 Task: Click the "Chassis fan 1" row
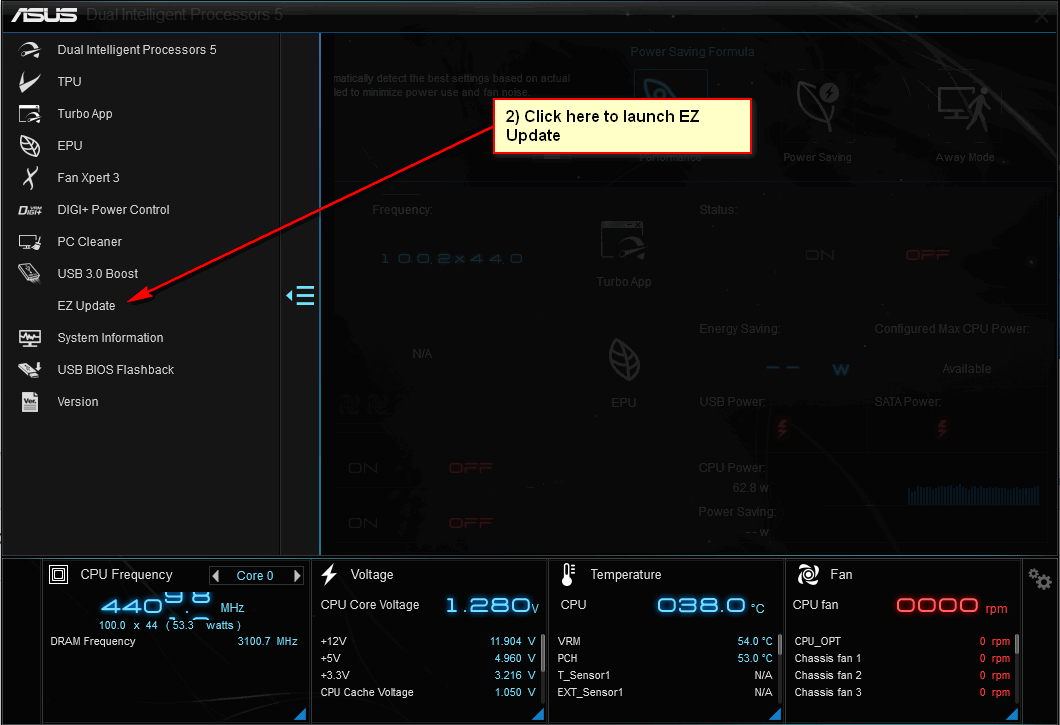902,658
